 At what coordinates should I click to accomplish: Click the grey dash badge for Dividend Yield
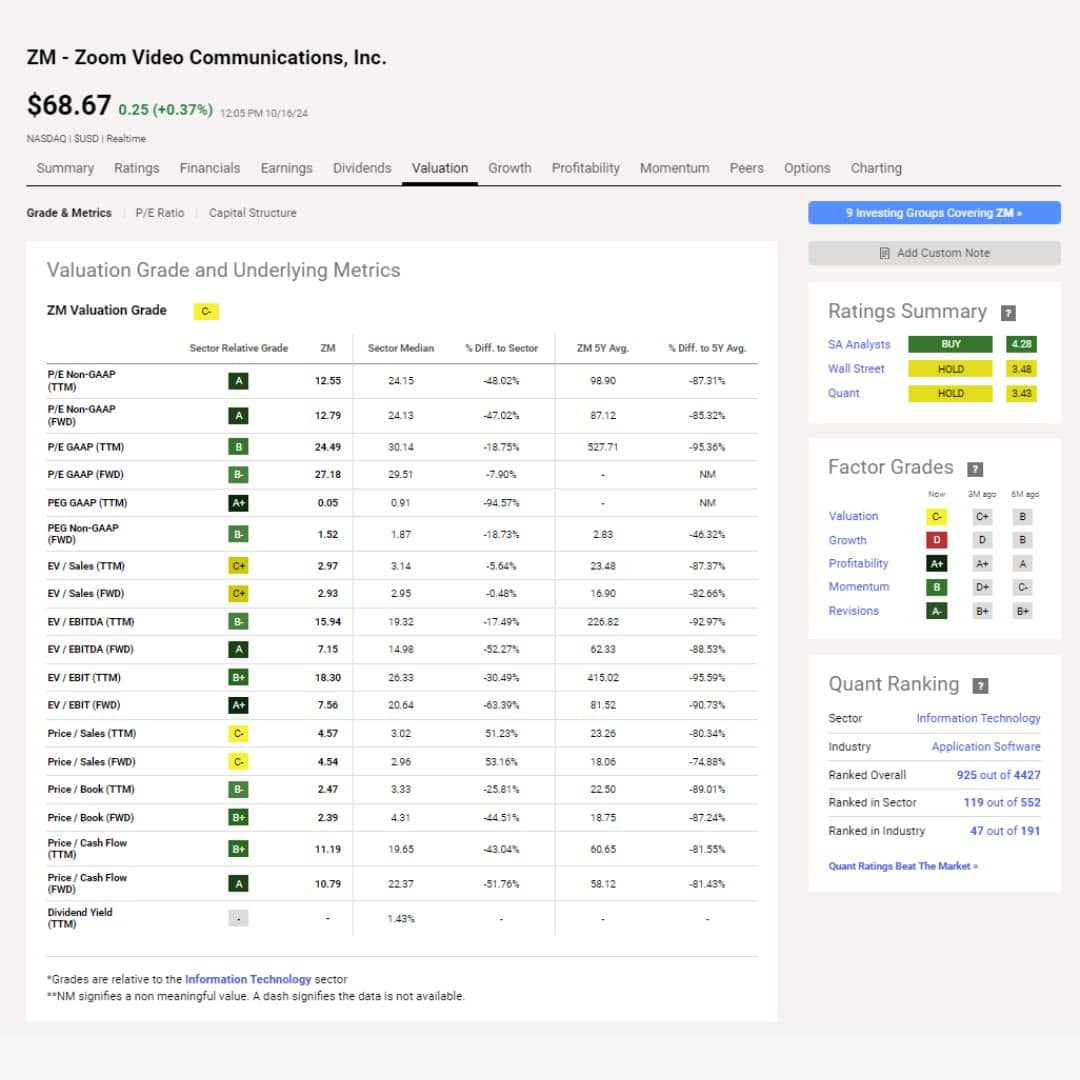238,918
